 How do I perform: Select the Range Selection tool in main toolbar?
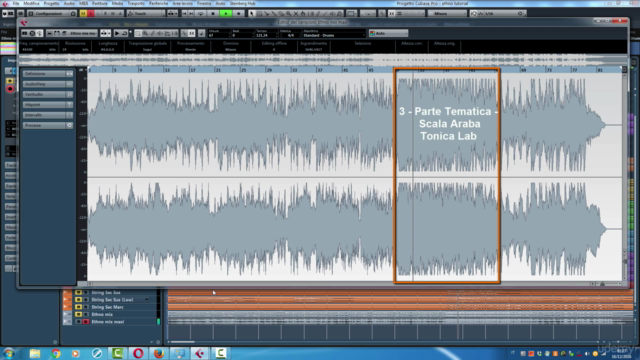[x=259, y=13]
